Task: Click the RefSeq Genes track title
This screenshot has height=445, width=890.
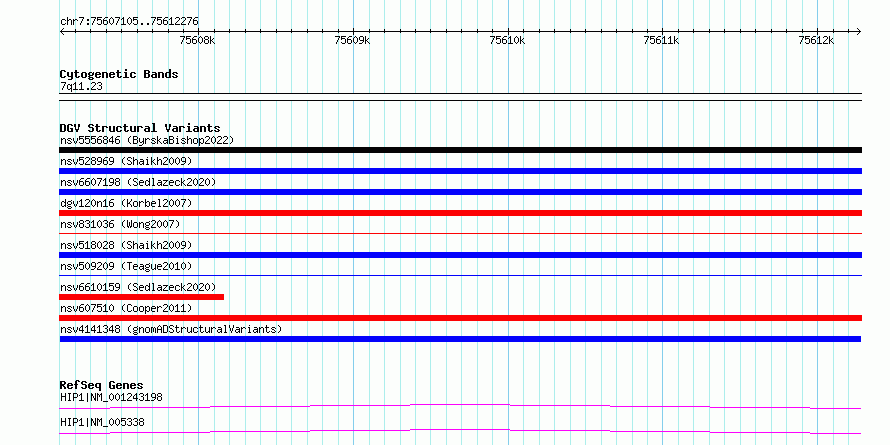Action: (102, 385)
